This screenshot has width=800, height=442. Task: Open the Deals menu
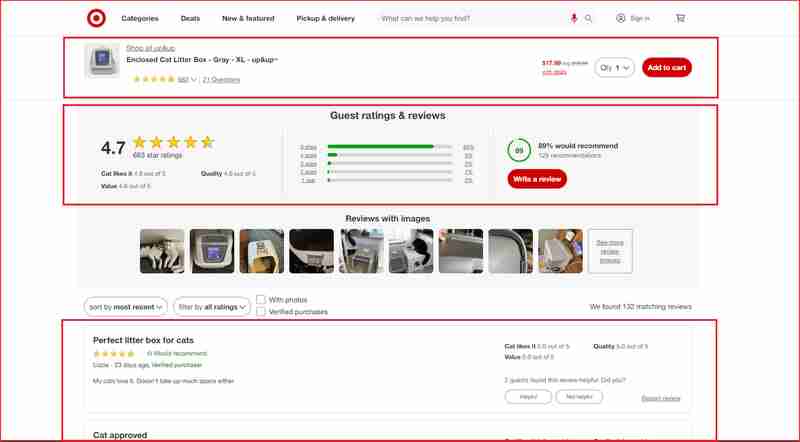click(190, 18)
